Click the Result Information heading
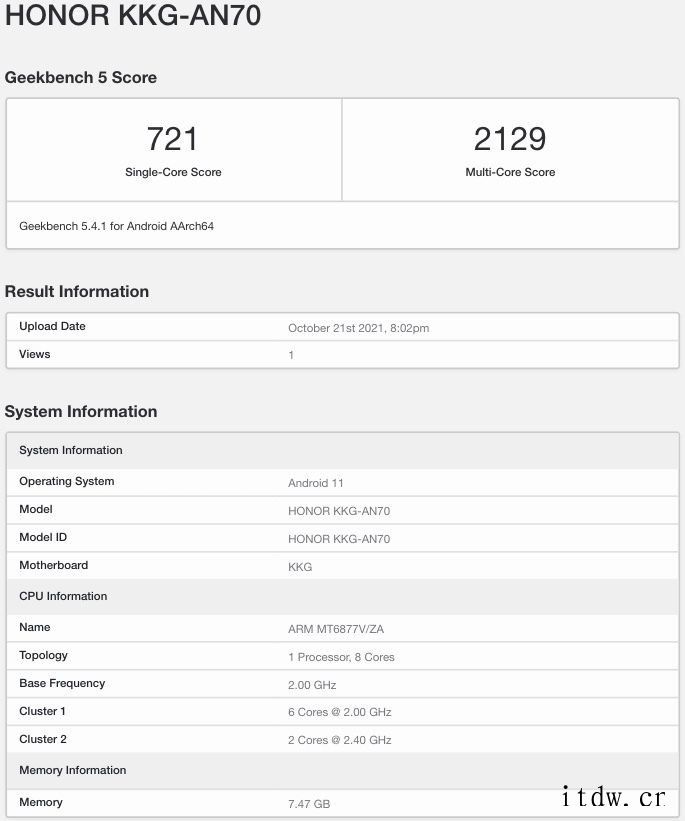Image resolution: width=685 pixels, height=821 pixels. click(x=77, y=292)
